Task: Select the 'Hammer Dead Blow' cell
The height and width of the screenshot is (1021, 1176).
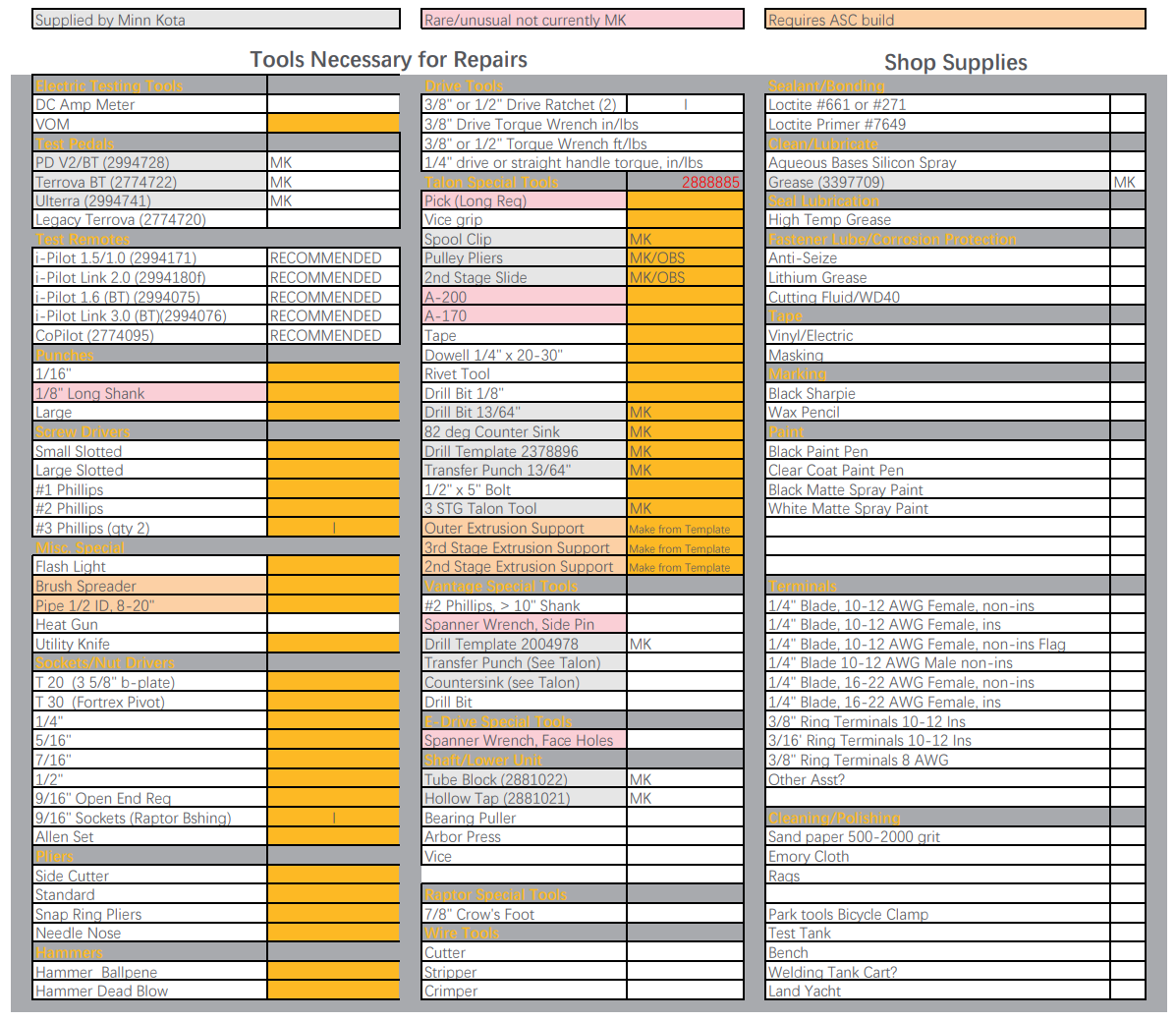Action: 150,991
